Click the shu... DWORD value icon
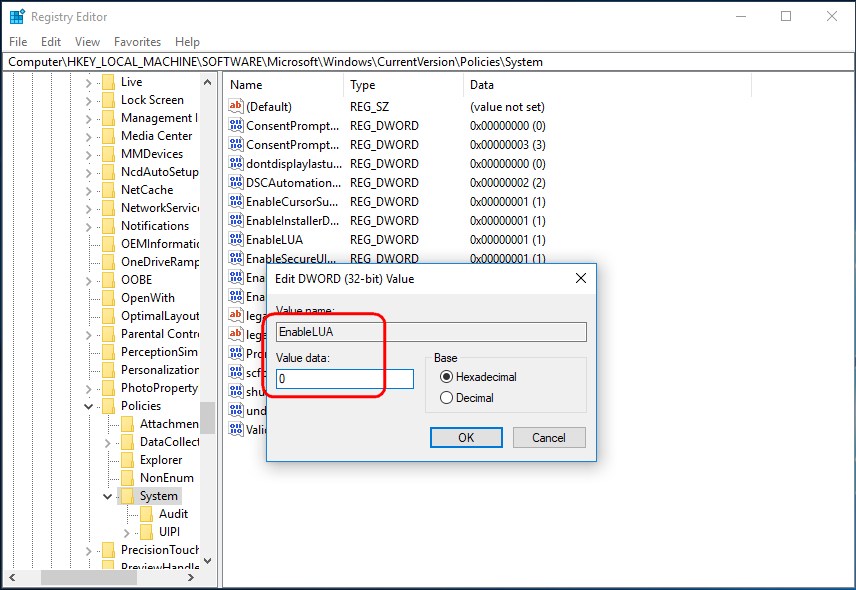Image resolution: width=856 pixels, height=590 pixels. pyautogui.click(x=236, y=391)
